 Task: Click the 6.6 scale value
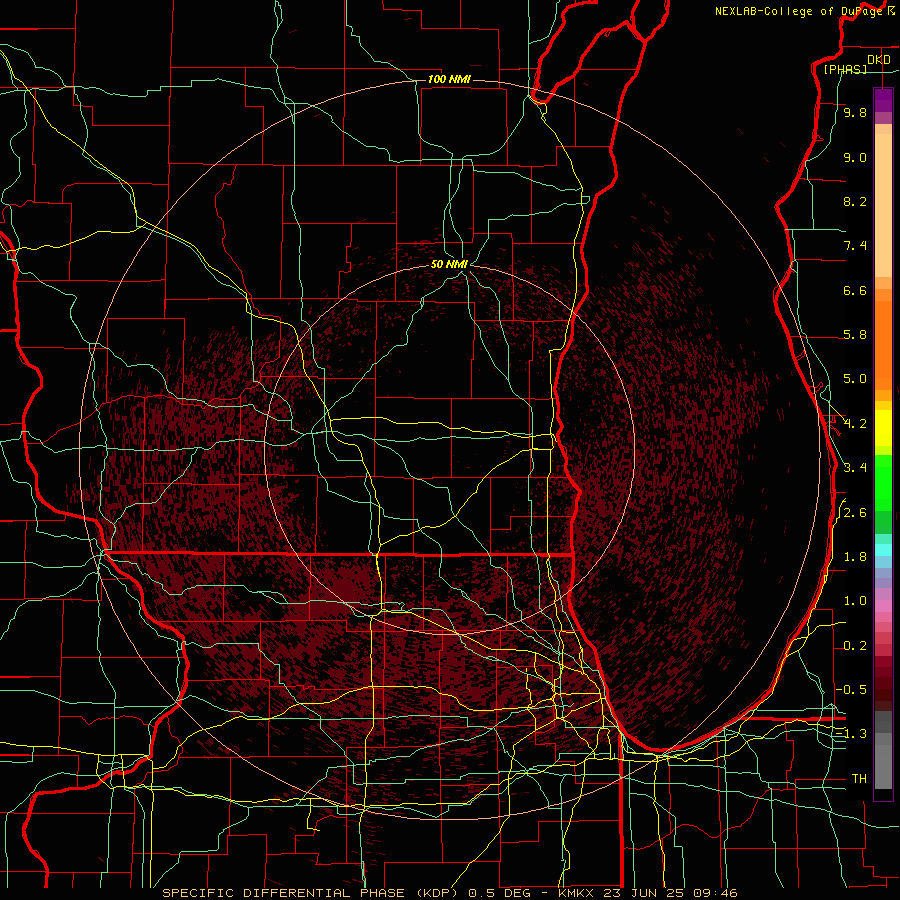pos(855,290)
